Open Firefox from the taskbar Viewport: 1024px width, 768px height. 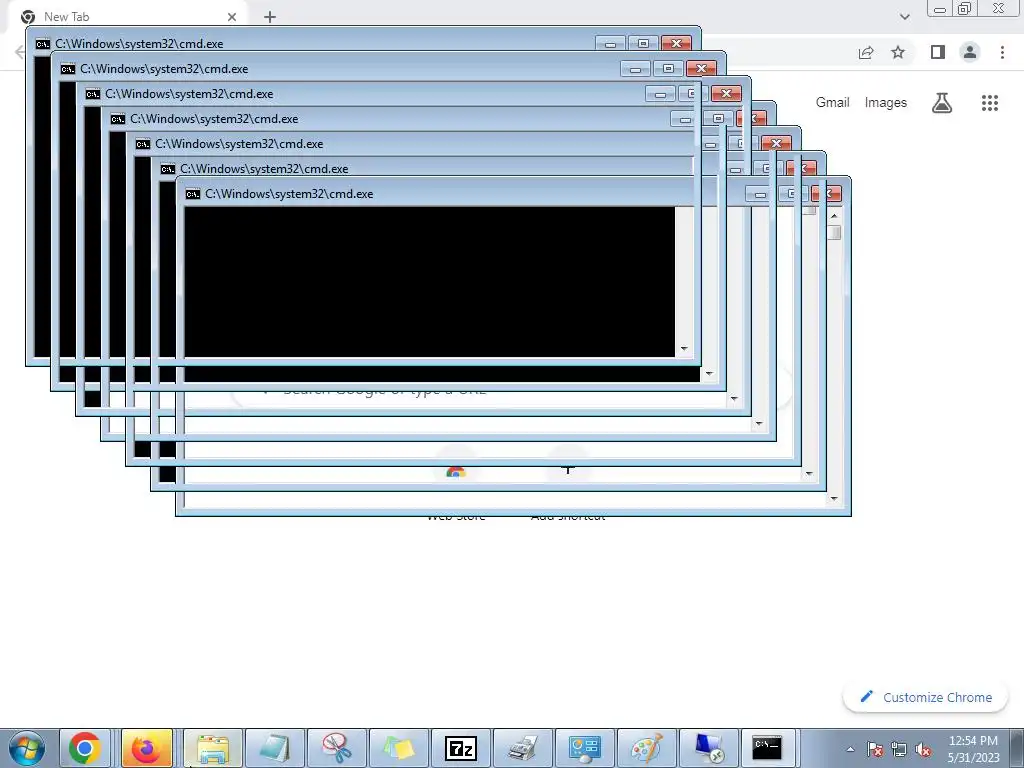[146, 748]
